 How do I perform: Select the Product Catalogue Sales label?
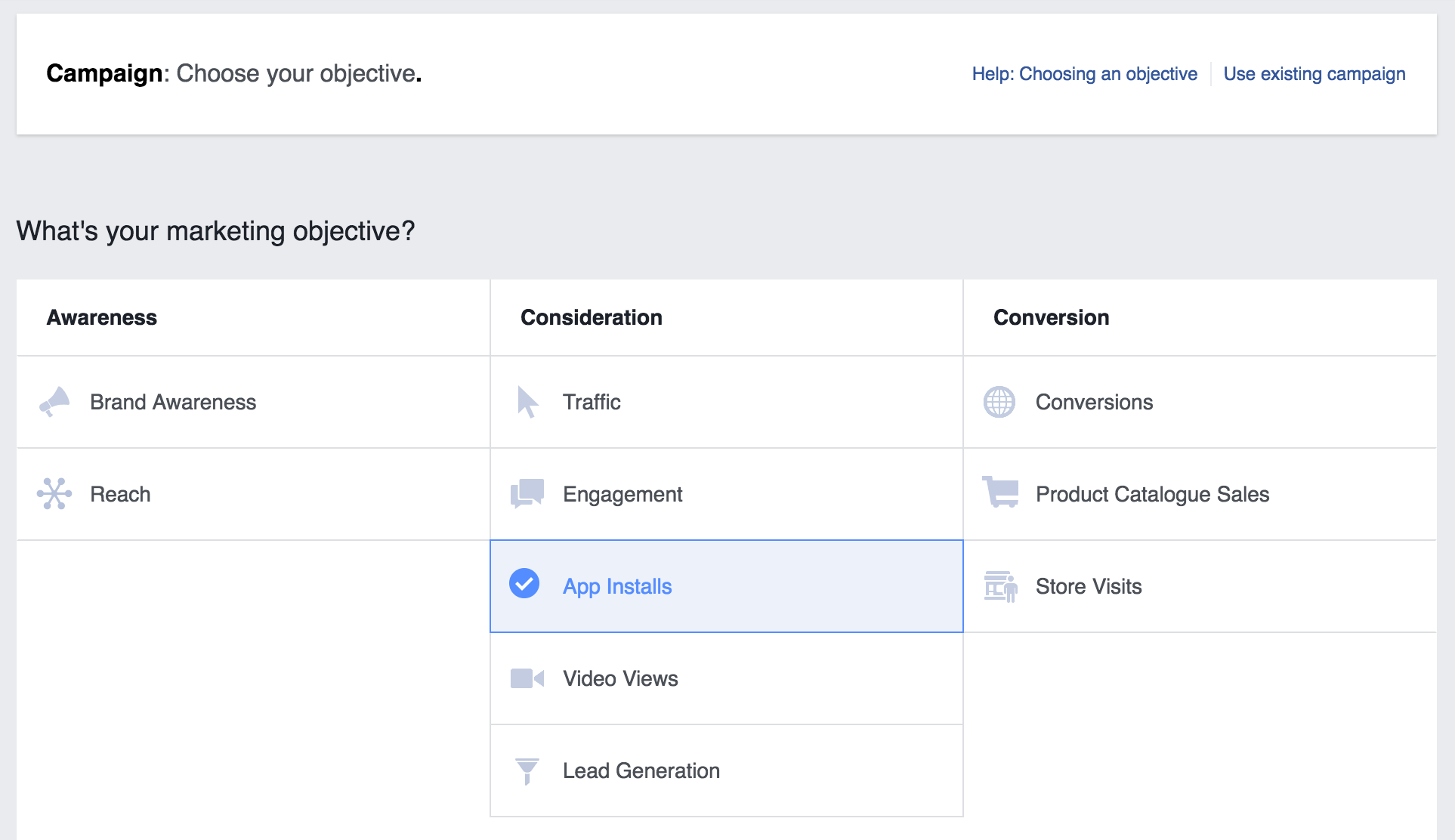pos(1152,494)
